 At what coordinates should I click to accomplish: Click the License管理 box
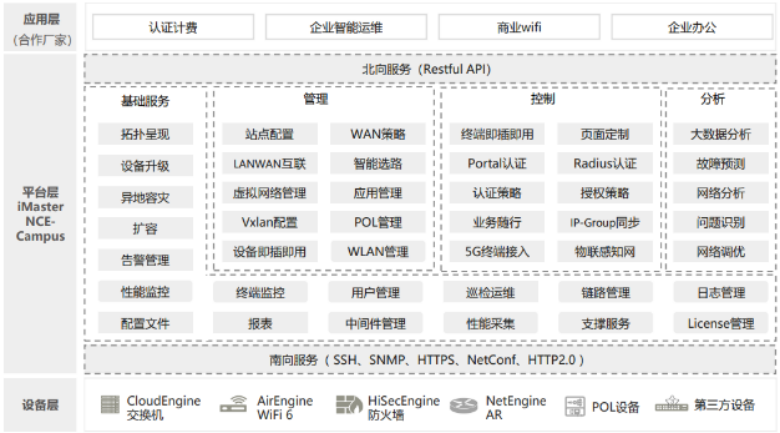tap(720, 323)
